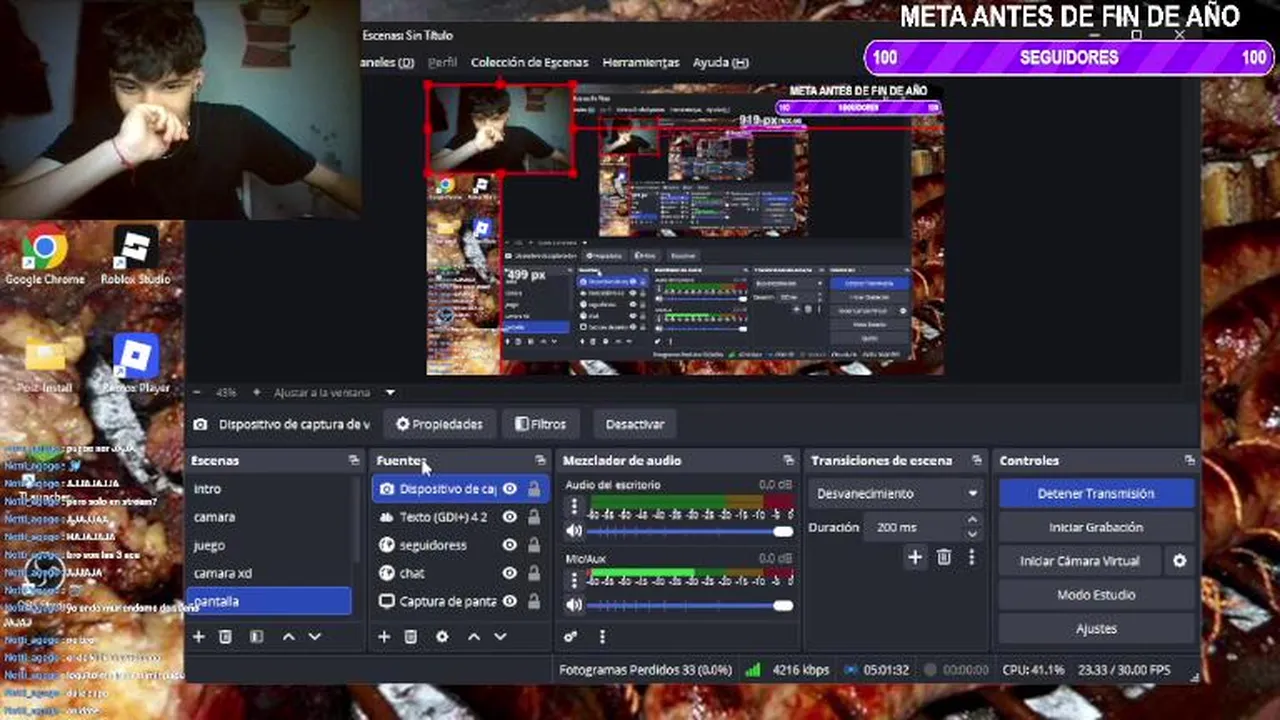Move the selected scene down in Escenas
The height and width of the screenshot is (720, 1280).
[x=315, y=636]
